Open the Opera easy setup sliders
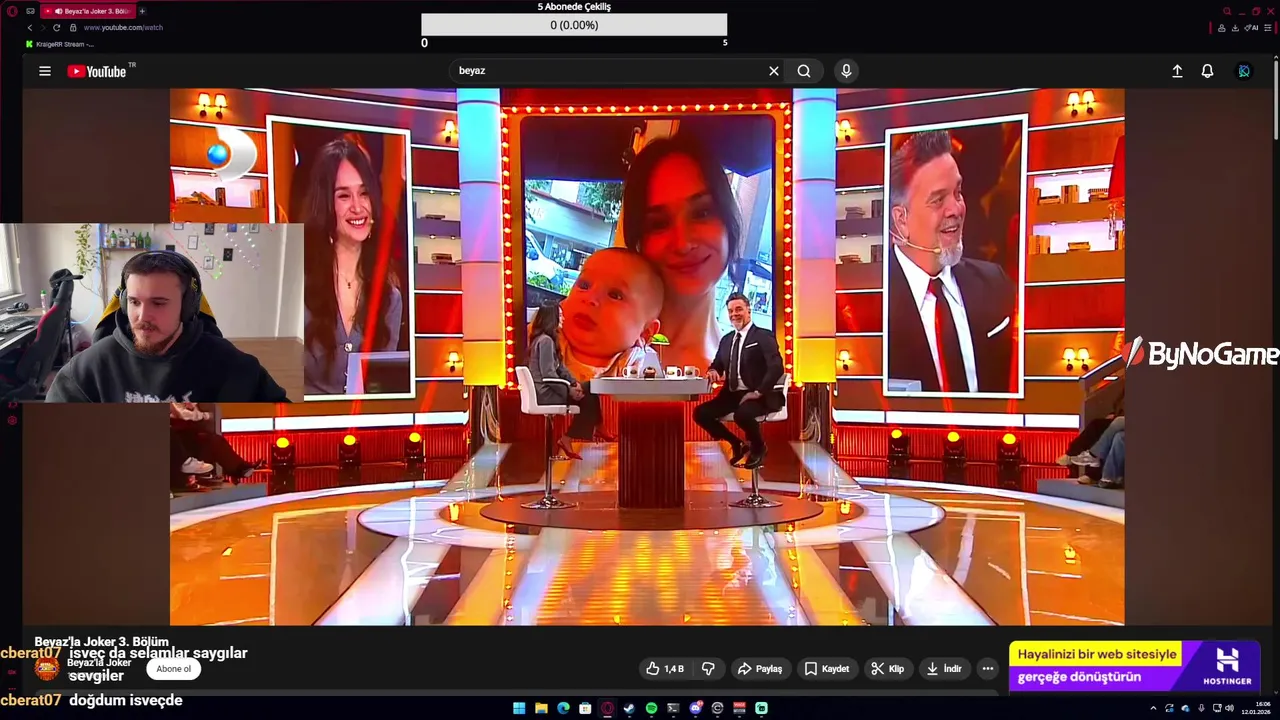Image resolution: width=1280 pixels, height=720 pixels. point(1267,28)
